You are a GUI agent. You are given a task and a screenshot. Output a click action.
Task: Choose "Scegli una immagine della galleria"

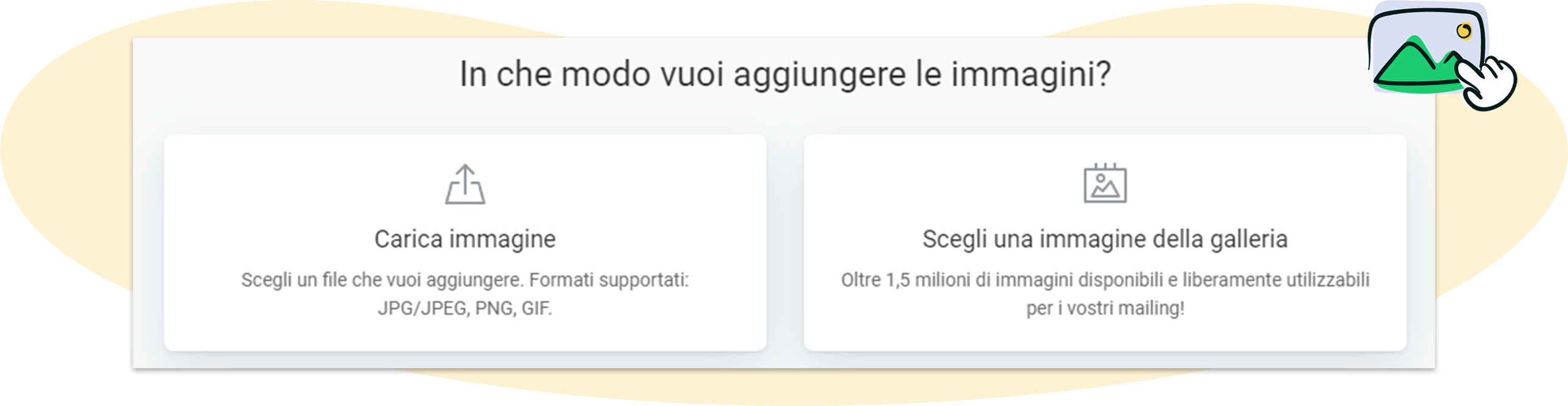coord(1104,239)
